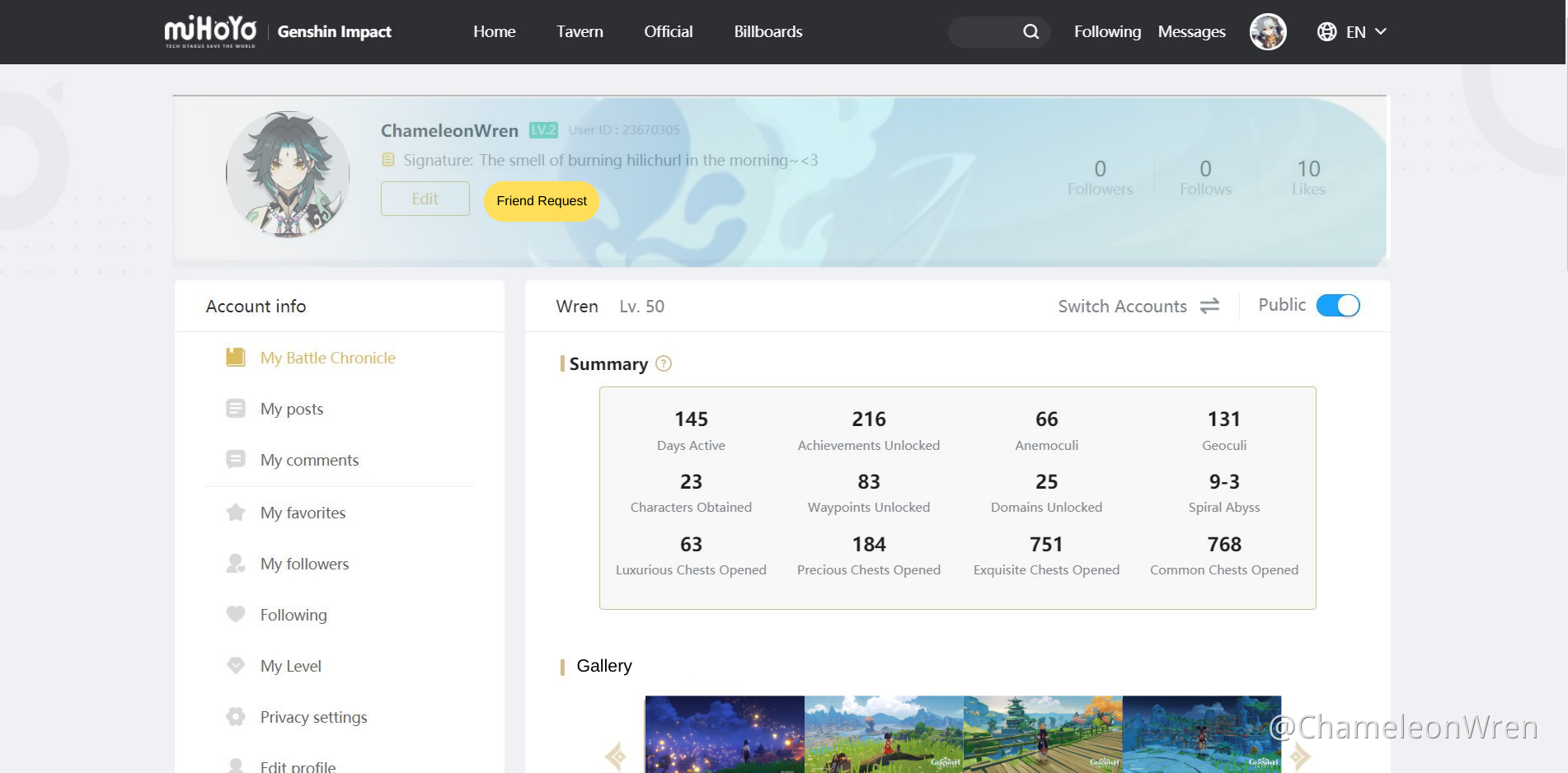1568x773 pixels.
Task: Open the user avatar in navbar
Action: [x=1267, y=32]
